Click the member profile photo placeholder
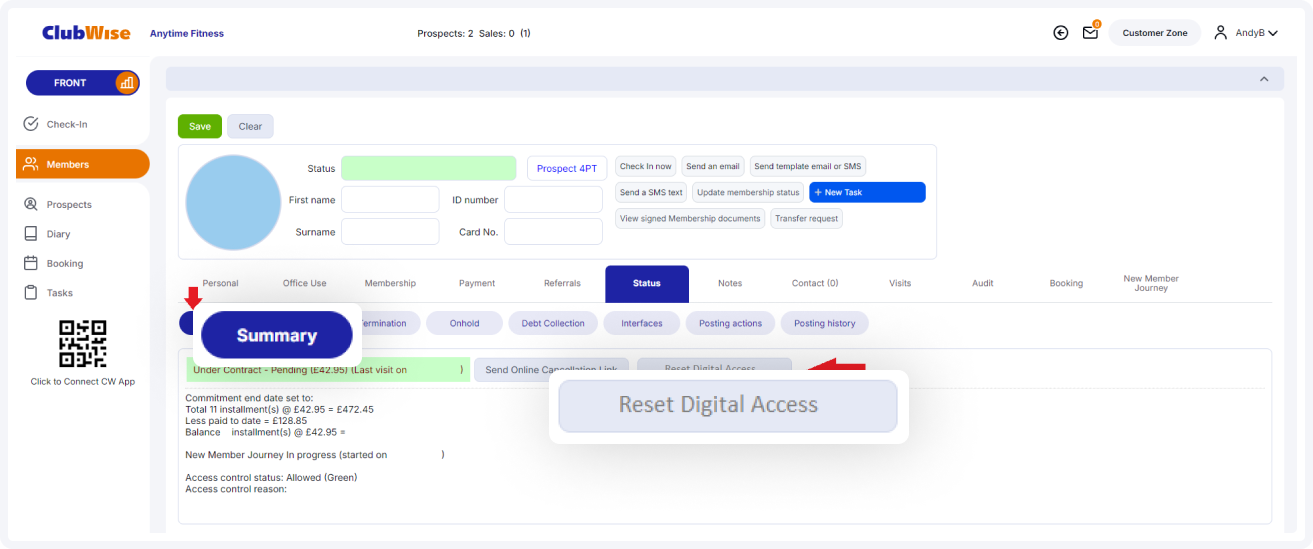This screenshot has width=1313, height=549. [234, 203]
